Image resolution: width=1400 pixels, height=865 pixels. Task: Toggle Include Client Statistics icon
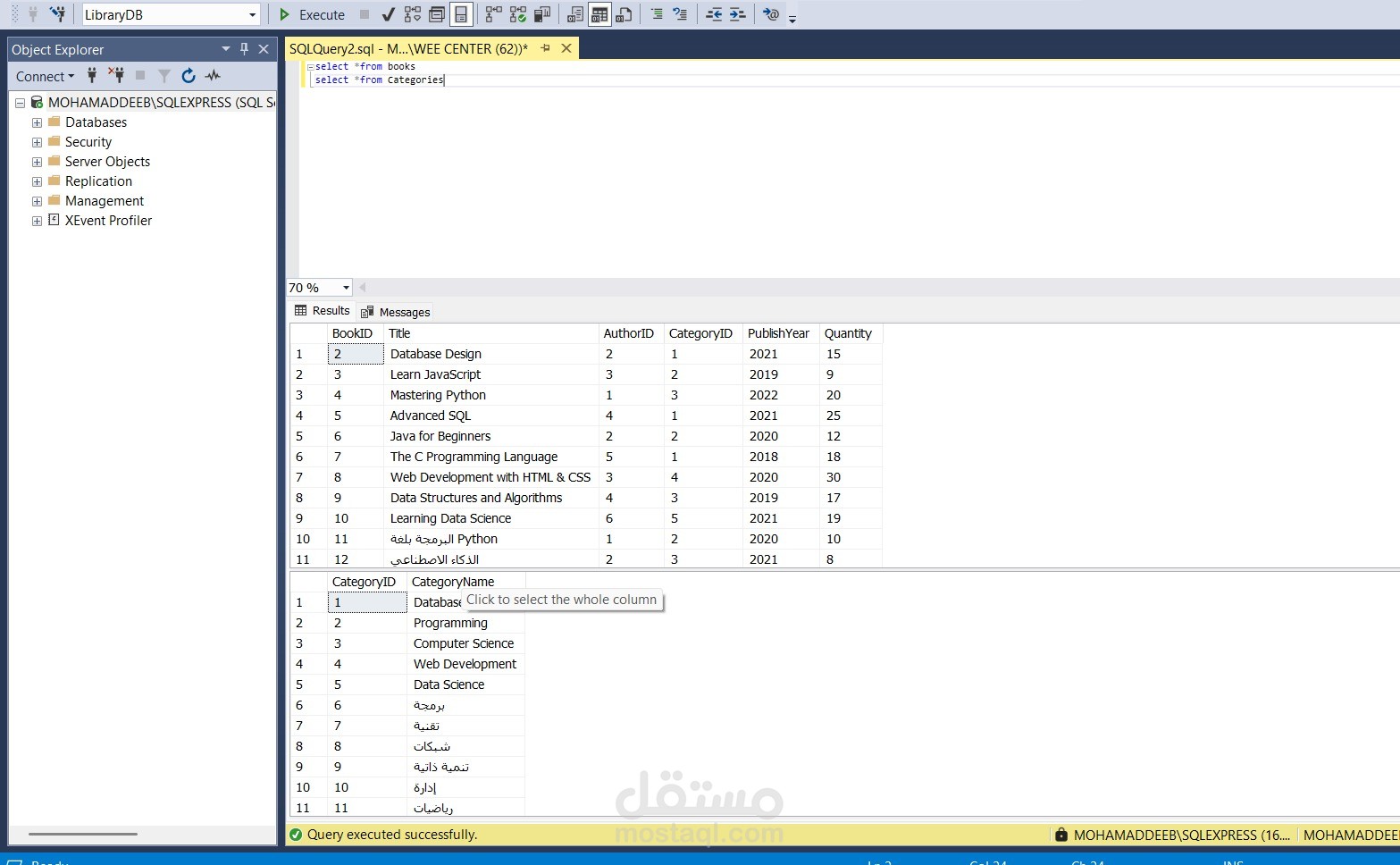point(542,14)
